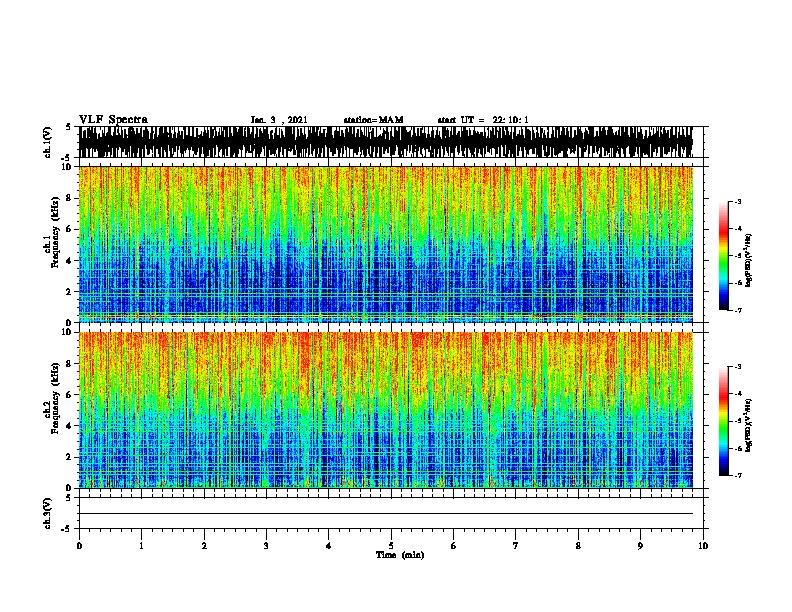
Task: Click the "-3" tick on ch.1 colorbar
Action: pos(737,202)
